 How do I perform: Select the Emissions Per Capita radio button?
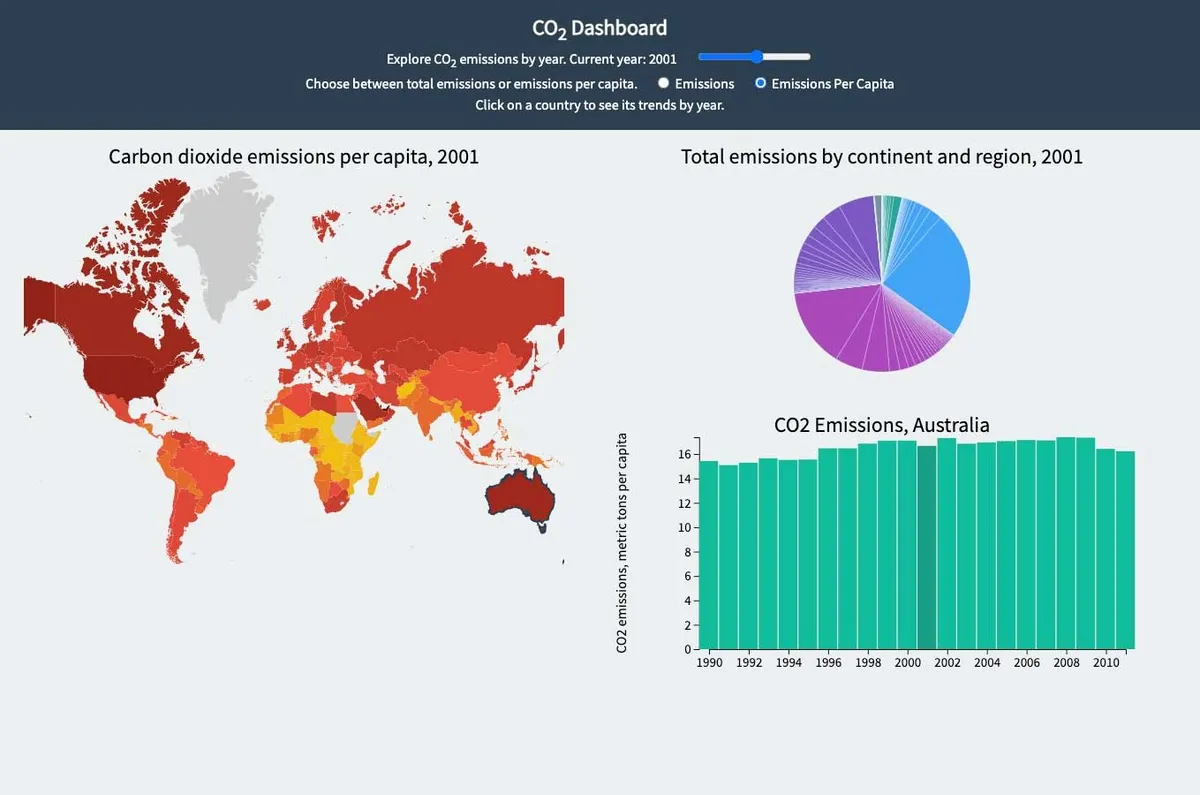point(760,84)
